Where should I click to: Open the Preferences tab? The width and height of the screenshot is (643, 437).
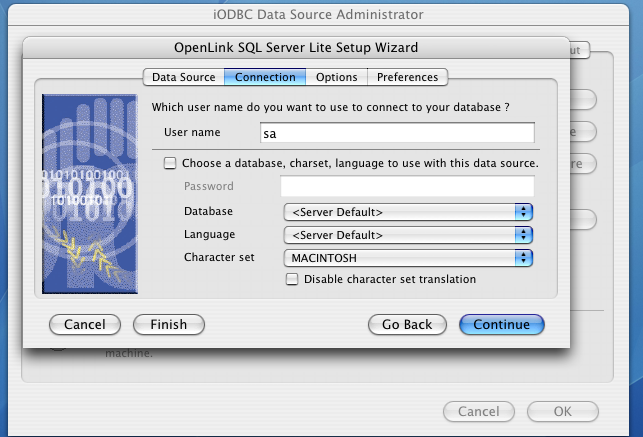407,77
